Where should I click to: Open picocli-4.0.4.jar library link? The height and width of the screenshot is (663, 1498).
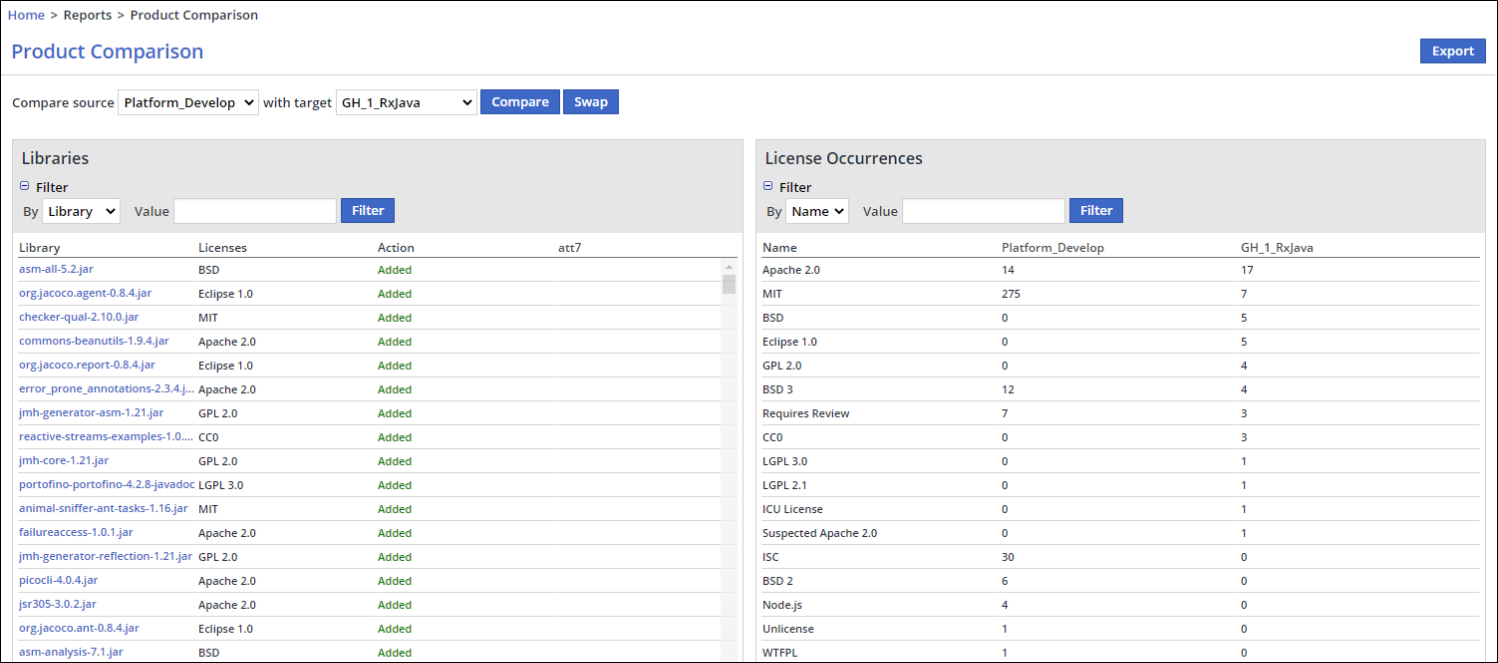58,580
